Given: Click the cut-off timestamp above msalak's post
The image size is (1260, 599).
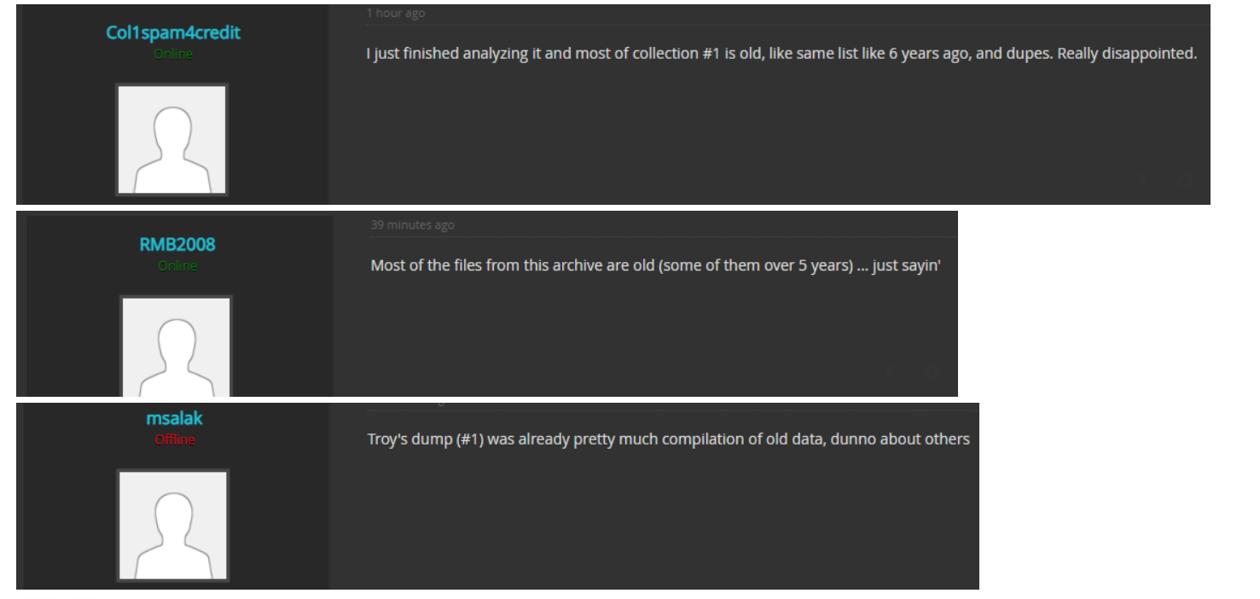Looking at the screenshot, I should click(x=406, y=403).
